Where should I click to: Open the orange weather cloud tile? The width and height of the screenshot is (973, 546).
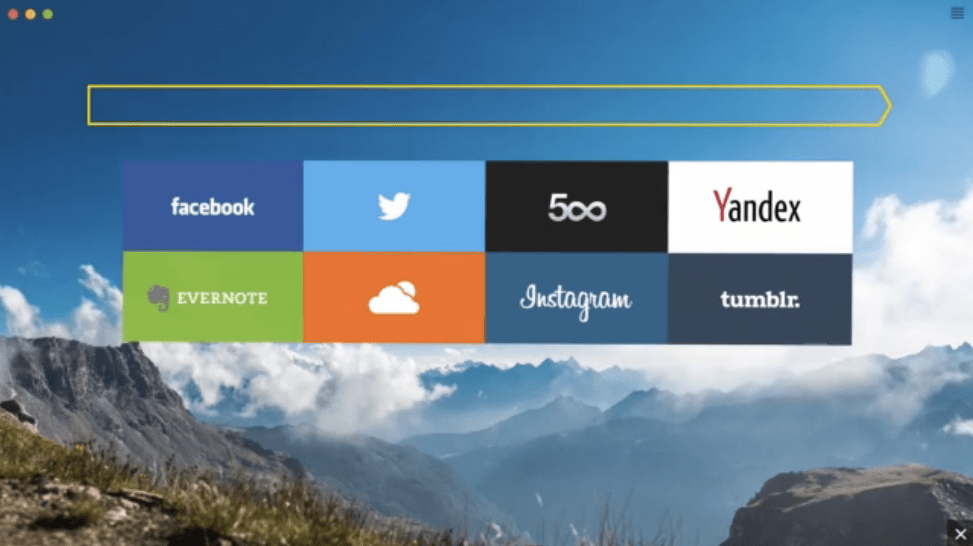click(x=394, y=297)
